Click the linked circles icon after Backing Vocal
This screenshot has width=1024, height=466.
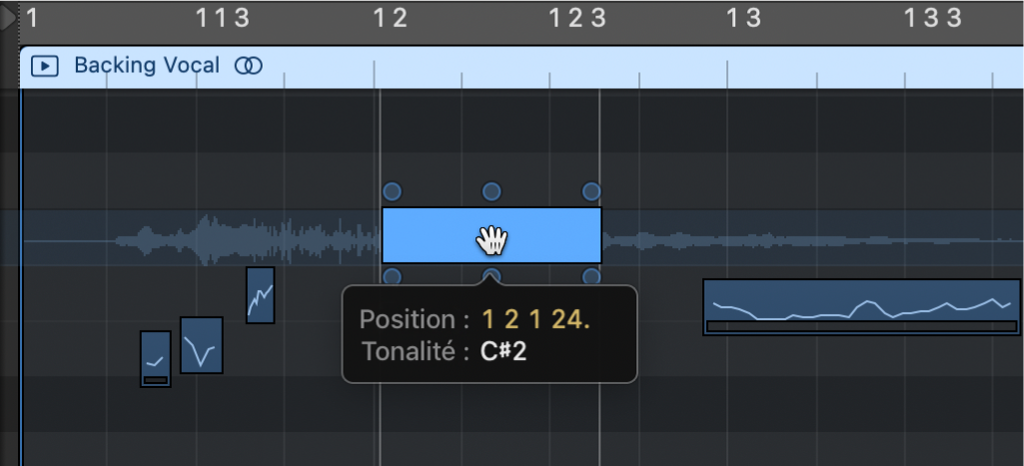[248, 66]
